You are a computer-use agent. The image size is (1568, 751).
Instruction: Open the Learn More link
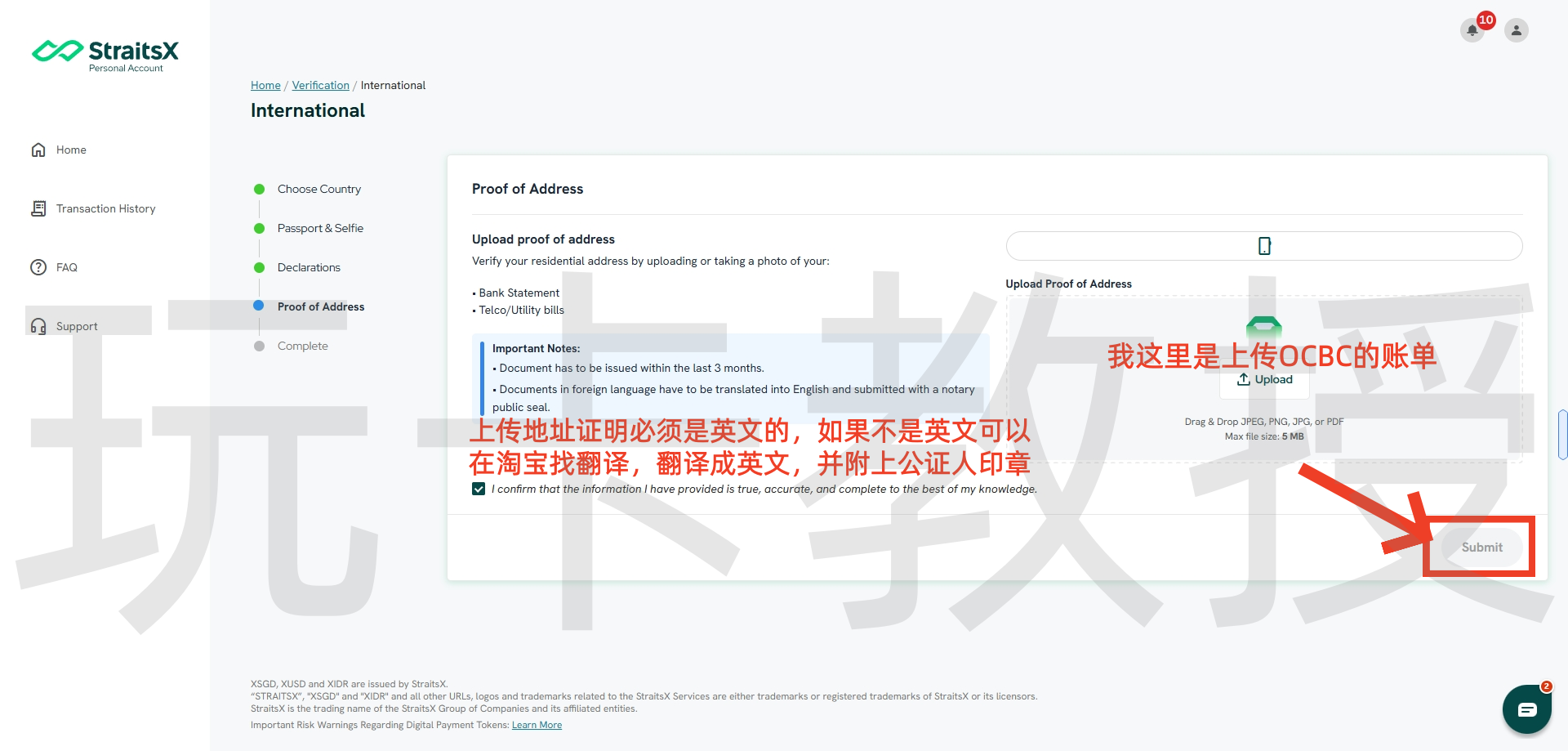[537, 725]
